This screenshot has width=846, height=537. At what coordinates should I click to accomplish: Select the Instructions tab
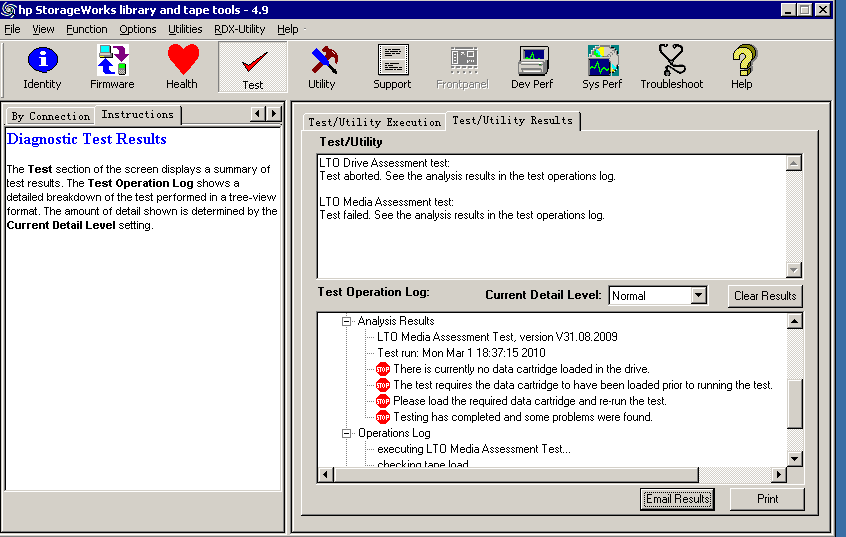(138, 114)
